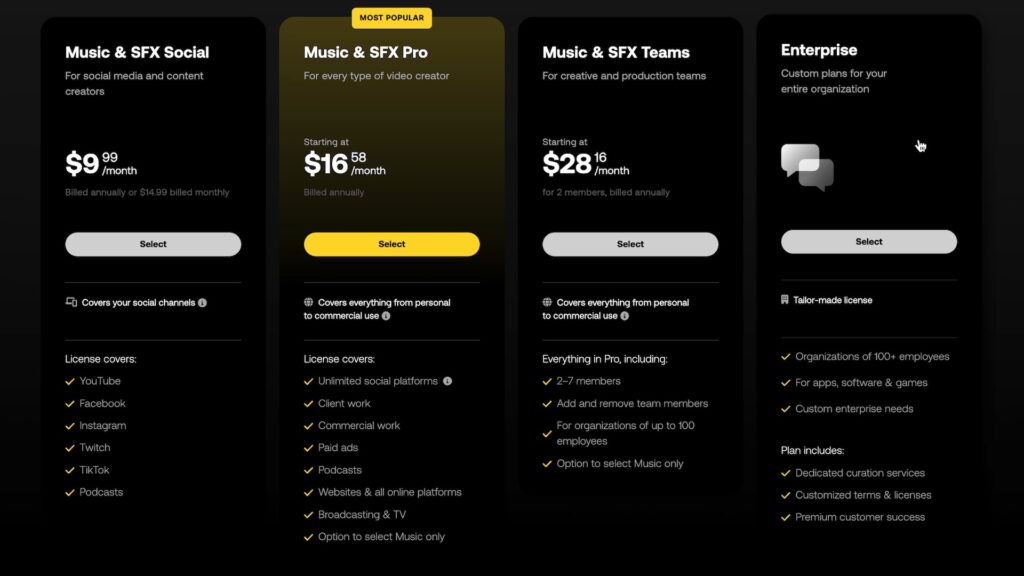Click the $16.58/month Pro price

pyautogui.click(x=345, y=163)
